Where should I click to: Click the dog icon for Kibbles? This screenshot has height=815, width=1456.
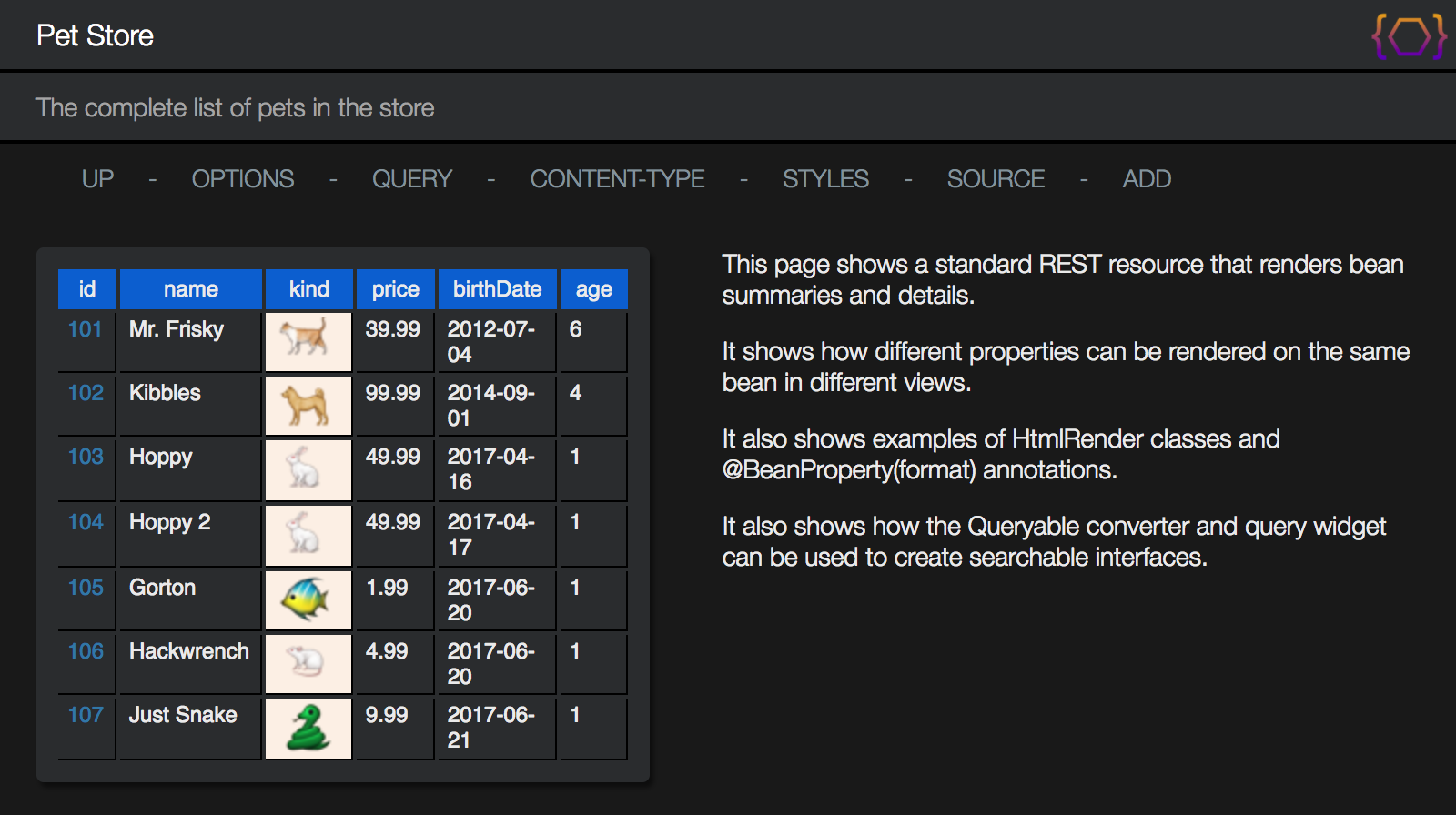point(308,405)
